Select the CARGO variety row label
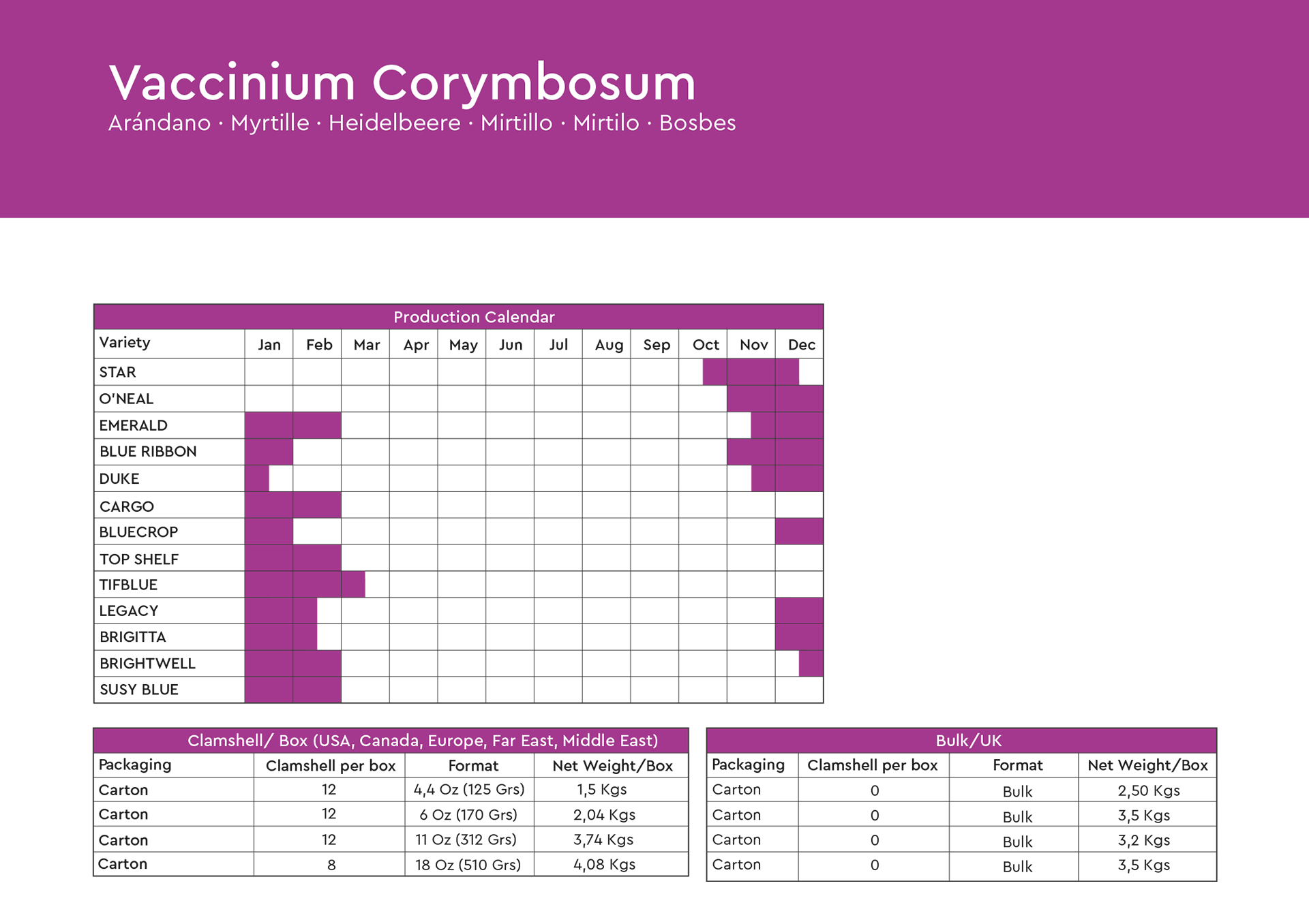This screenshot has width=1309, height=924. [127, 506]
